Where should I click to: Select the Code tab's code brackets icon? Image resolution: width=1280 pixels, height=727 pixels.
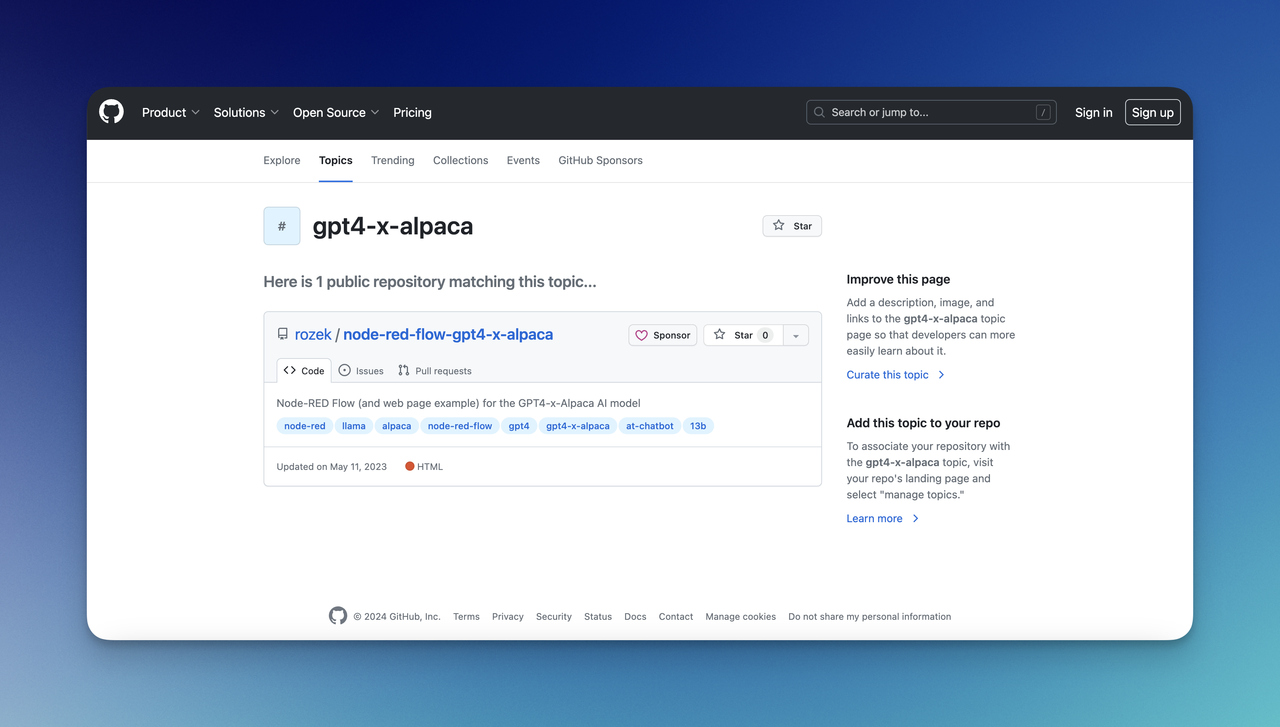coord(290,370)
